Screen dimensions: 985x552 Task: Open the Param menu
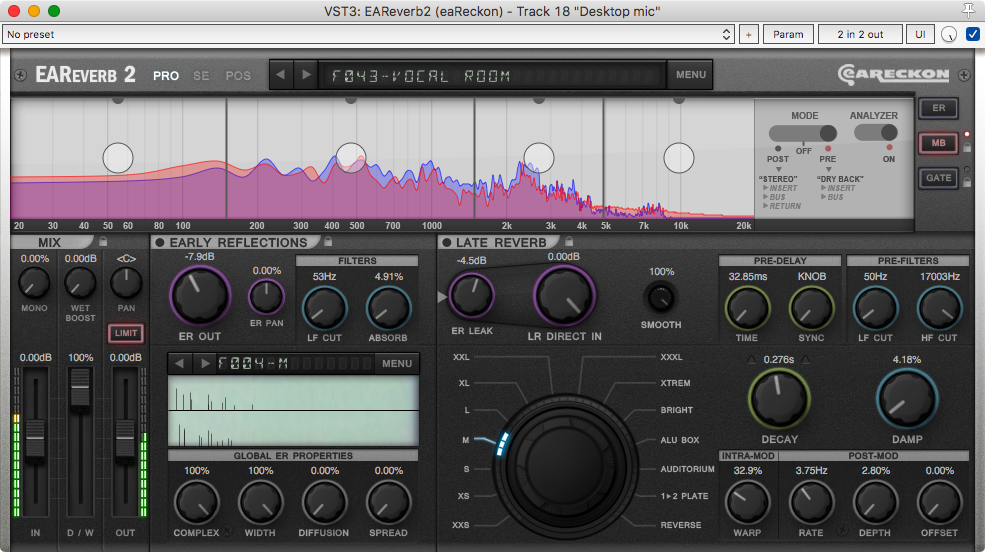pyautogui.click(x=788, y=34)
